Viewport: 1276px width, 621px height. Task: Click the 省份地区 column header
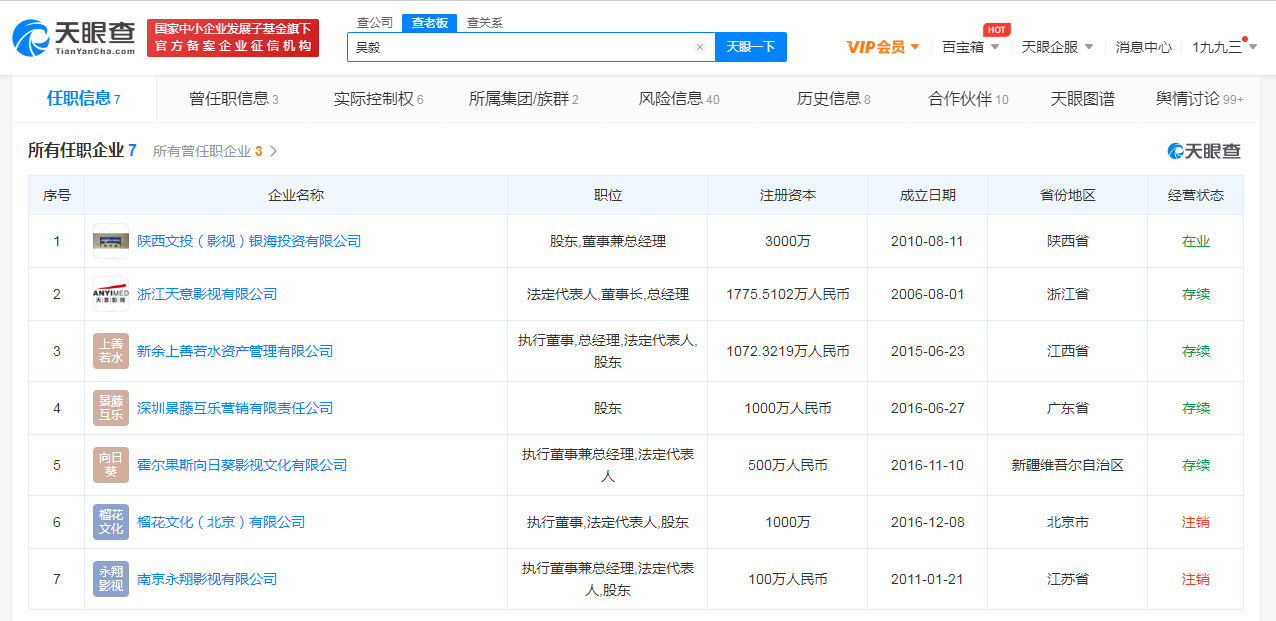click(1068, 195)
